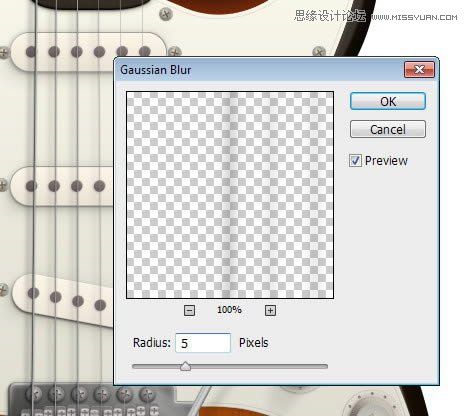Zoom out the blur preview
The image size is (468, 416).
(x=189, y=311)
